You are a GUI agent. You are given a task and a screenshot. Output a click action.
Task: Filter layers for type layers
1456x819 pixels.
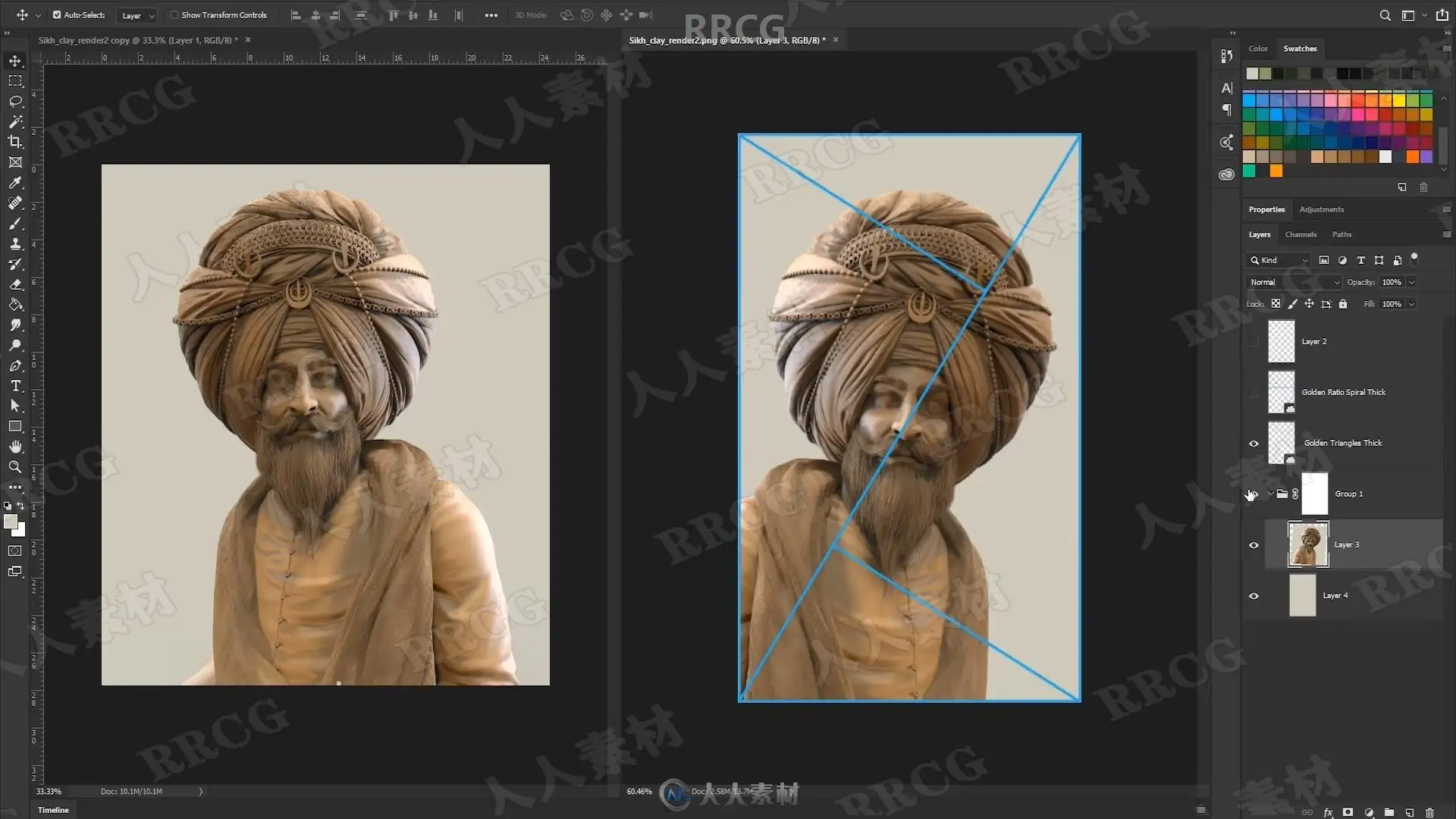point(1360,260)
